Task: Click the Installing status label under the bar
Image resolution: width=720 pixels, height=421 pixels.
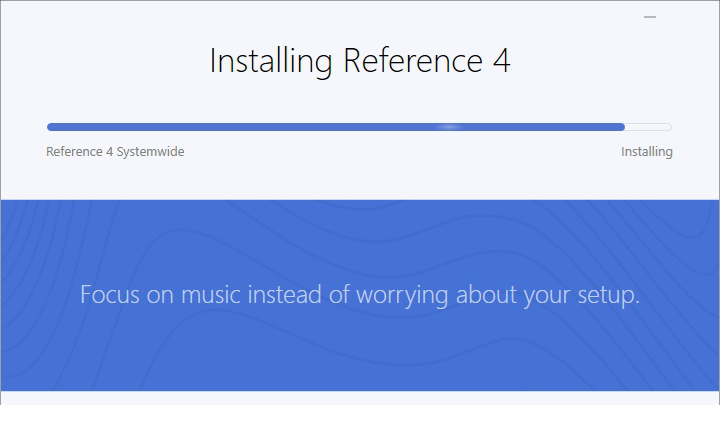Action: (647, 152)
